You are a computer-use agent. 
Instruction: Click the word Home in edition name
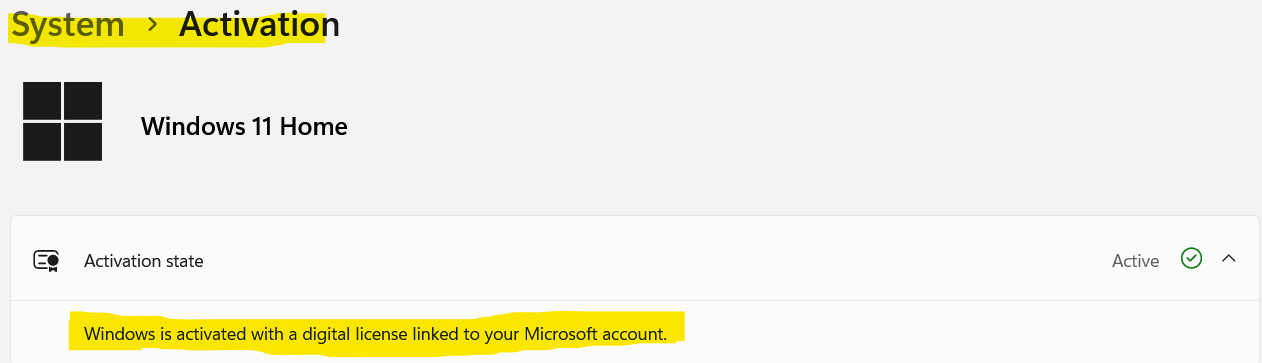tap(318, 126)
